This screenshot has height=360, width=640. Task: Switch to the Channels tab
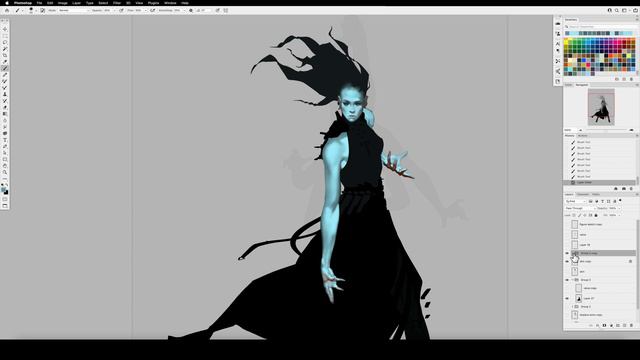click(583, 194)
